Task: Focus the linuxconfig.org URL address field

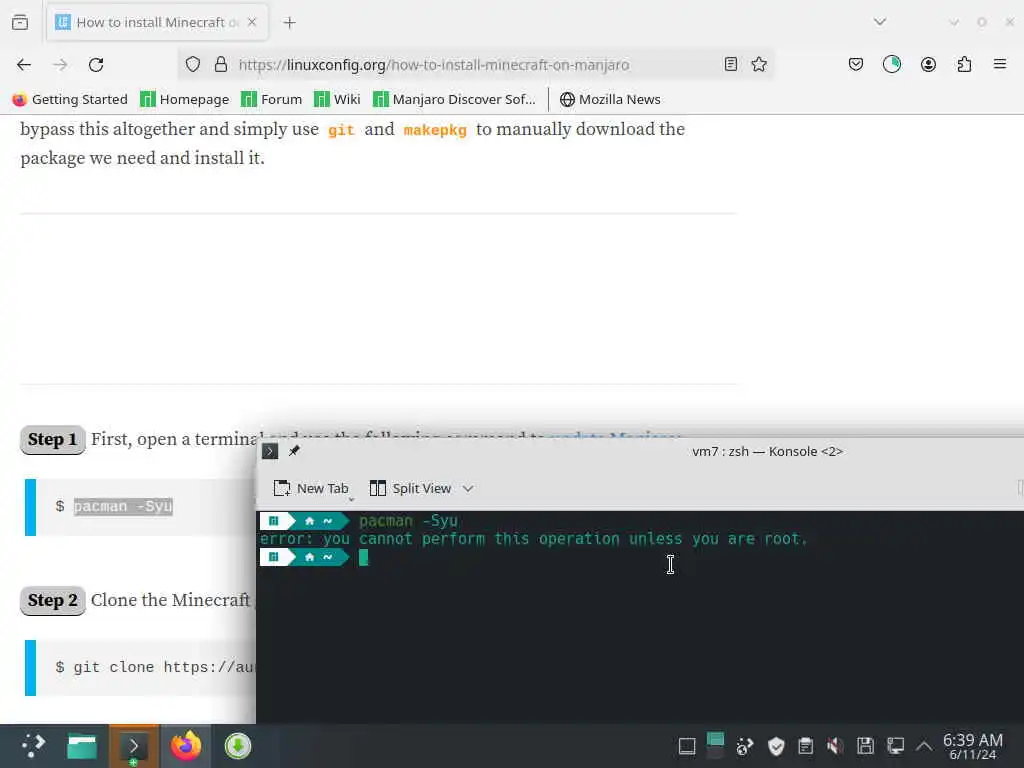Action: click(475, 65)
